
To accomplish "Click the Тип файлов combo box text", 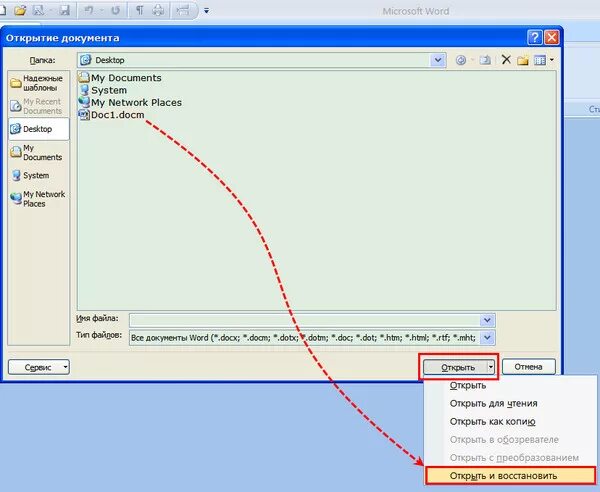I will coord(305,337).
